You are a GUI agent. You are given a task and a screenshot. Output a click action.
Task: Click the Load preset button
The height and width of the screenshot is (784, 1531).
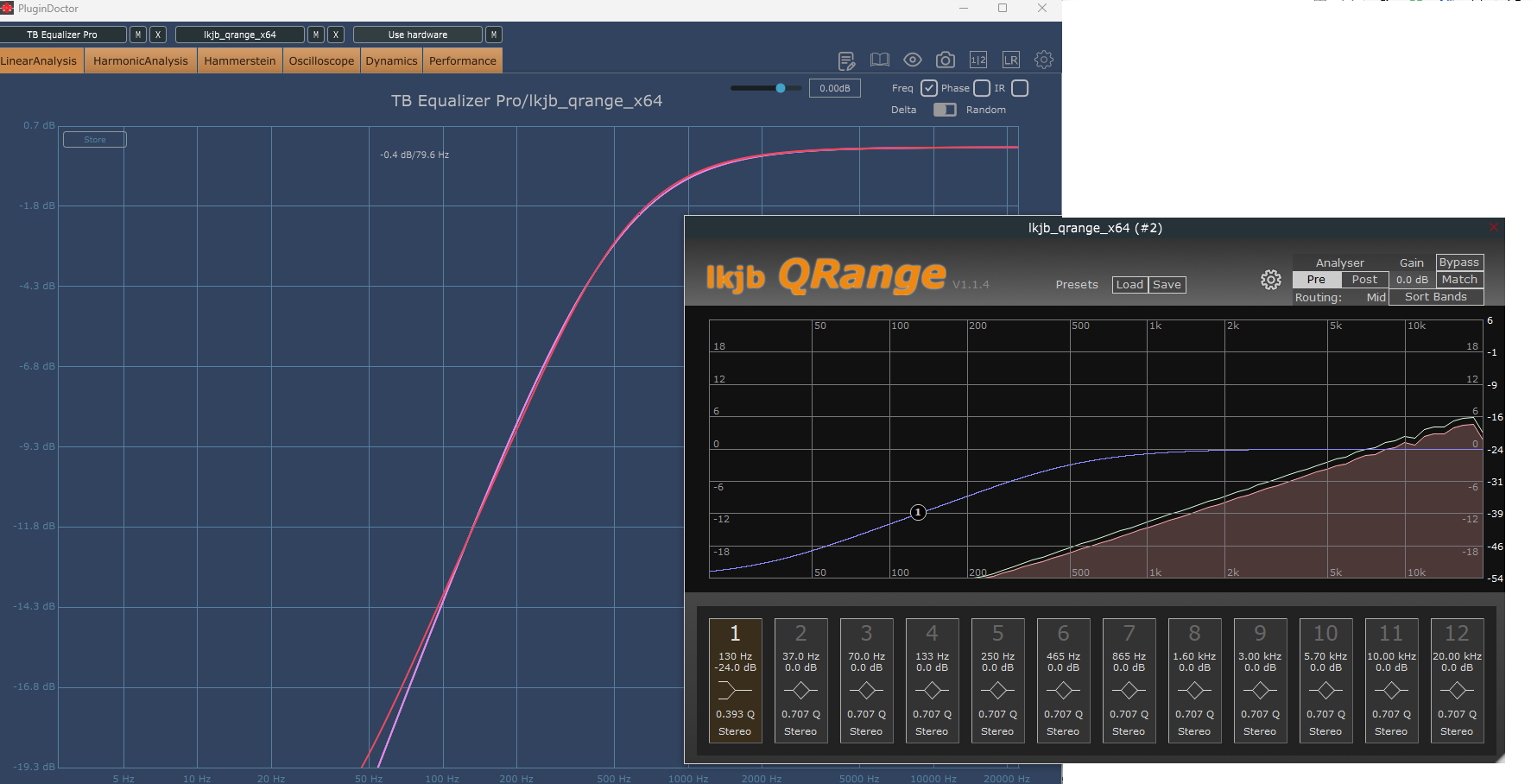[1129, 285]
